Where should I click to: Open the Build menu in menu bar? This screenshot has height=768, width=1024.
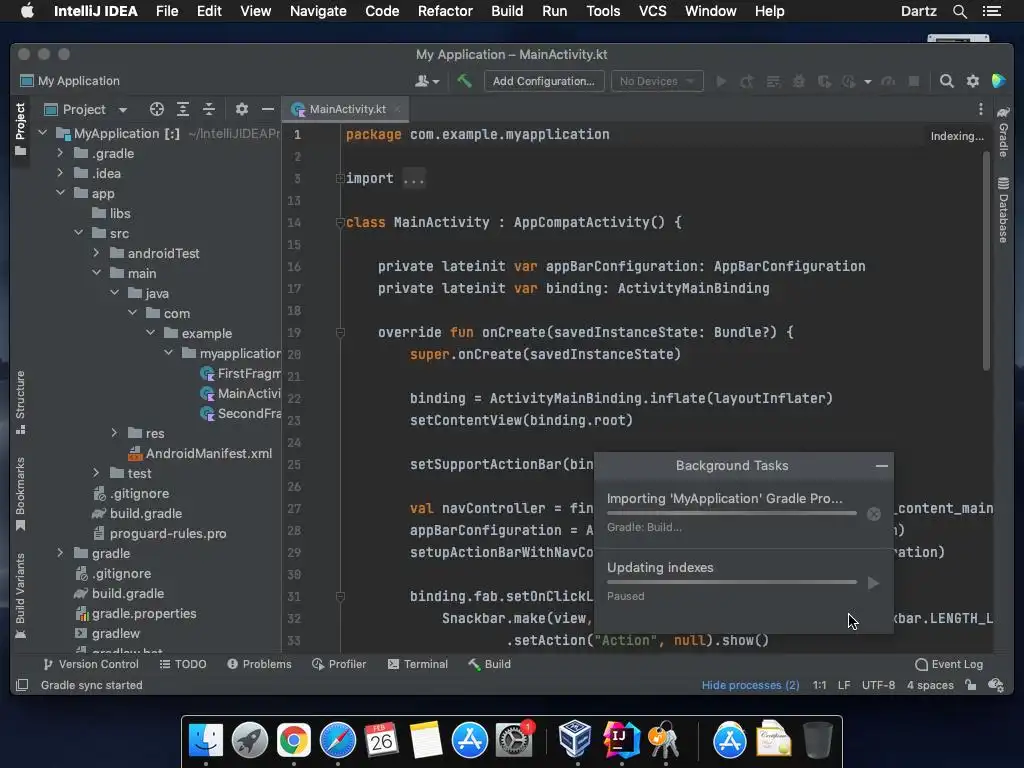click(507, 11)
